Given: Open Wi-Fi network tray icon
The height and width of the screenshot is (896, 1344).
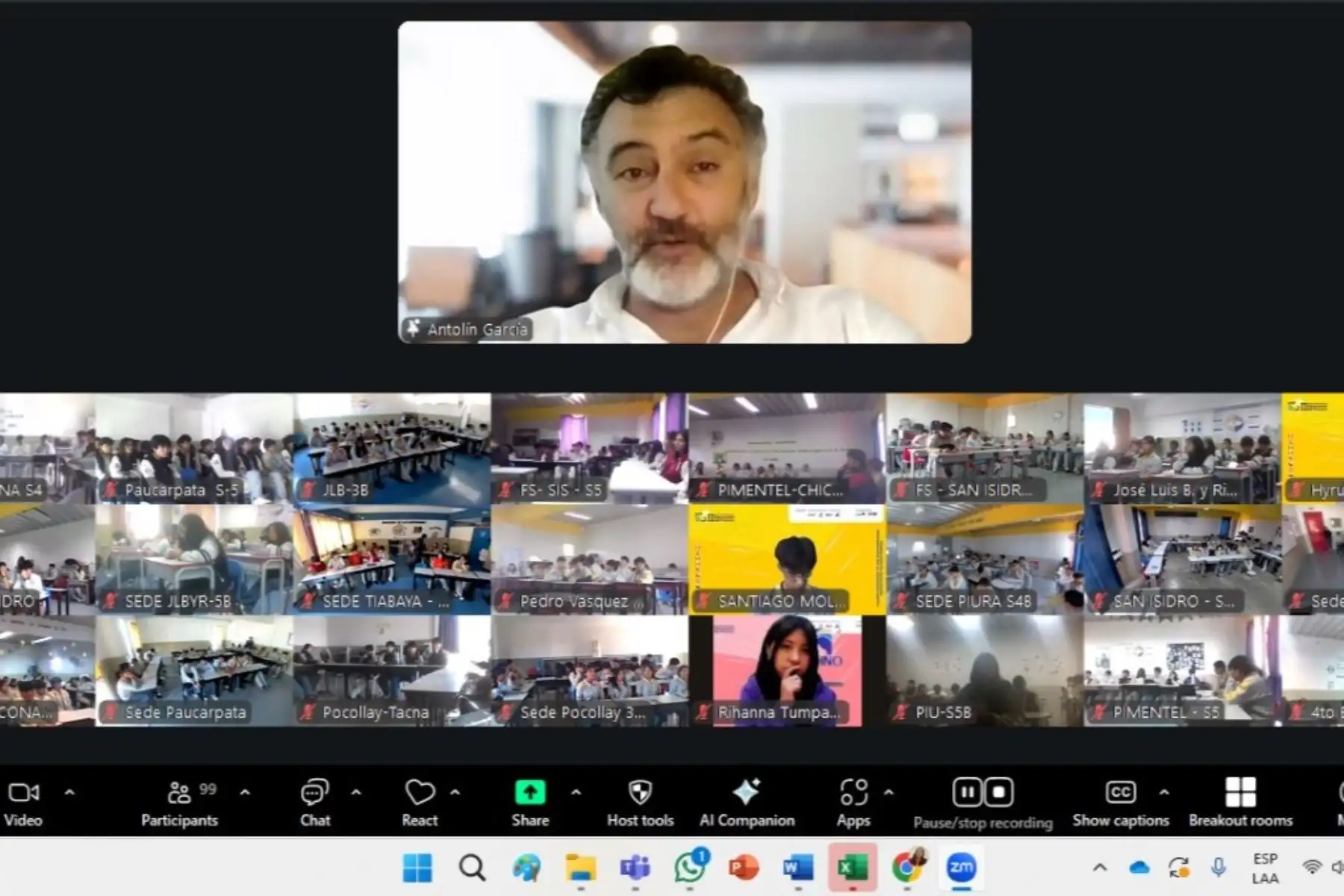Looking at the screenshot, I should pyautogui.click(x=1311, y=868).
